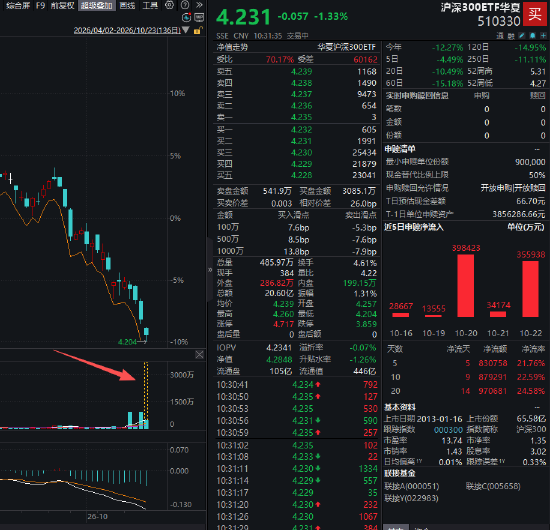Click the 融 tag next to the icons
Image resolution: width=550 pixels, height=530 pixels.
coord(511,35)
